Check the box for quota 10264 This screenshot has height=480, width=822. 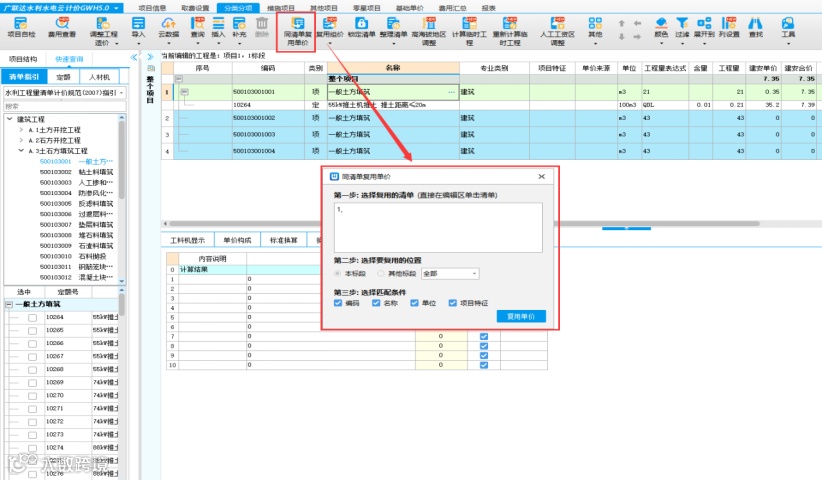[33, 318]
